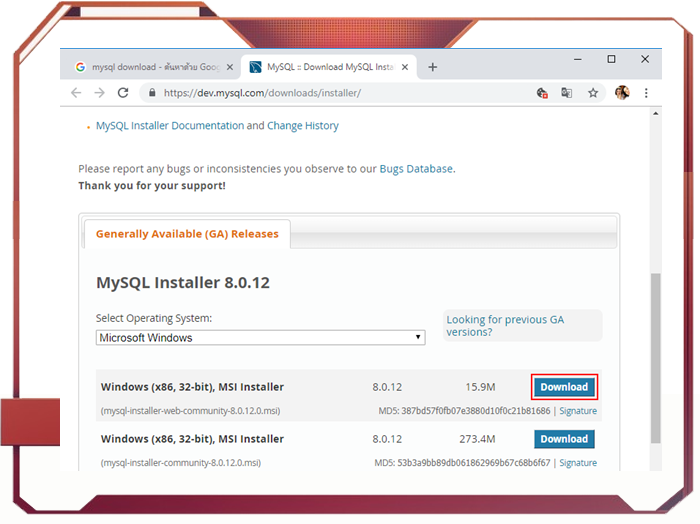The width and height of the screenshot is (700, 524).
Task: Reload the MySQL download page
Action: (123, 93)
